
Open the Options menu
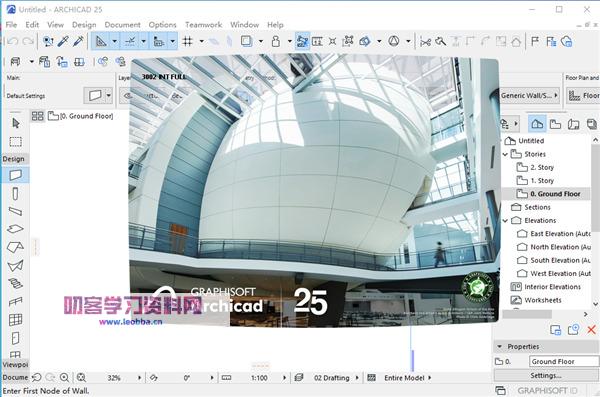(x=163, y=25)
